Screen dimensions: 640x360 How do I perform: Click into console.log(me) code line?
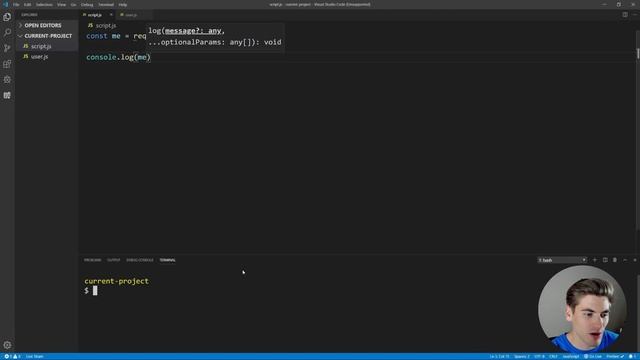[x=118, y=57]
